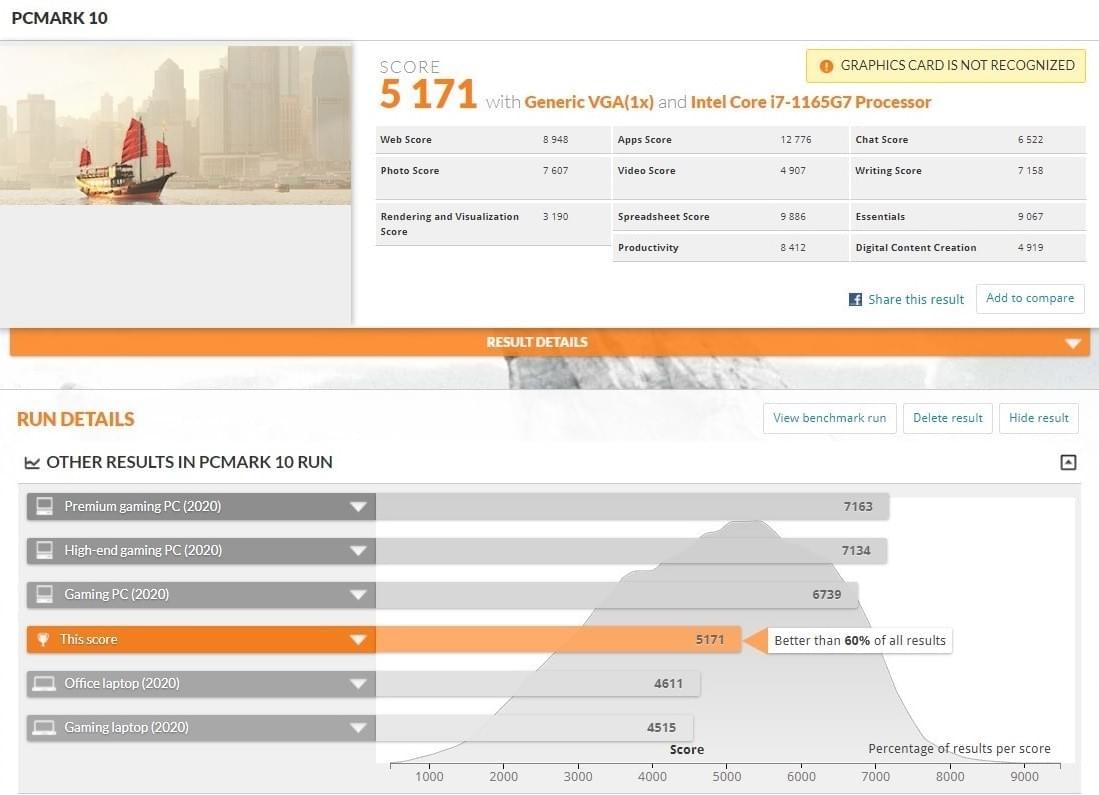Viewport: 1099px width, 795px height.
Task: Click the Percentage of results per score label
Action: 960,749
